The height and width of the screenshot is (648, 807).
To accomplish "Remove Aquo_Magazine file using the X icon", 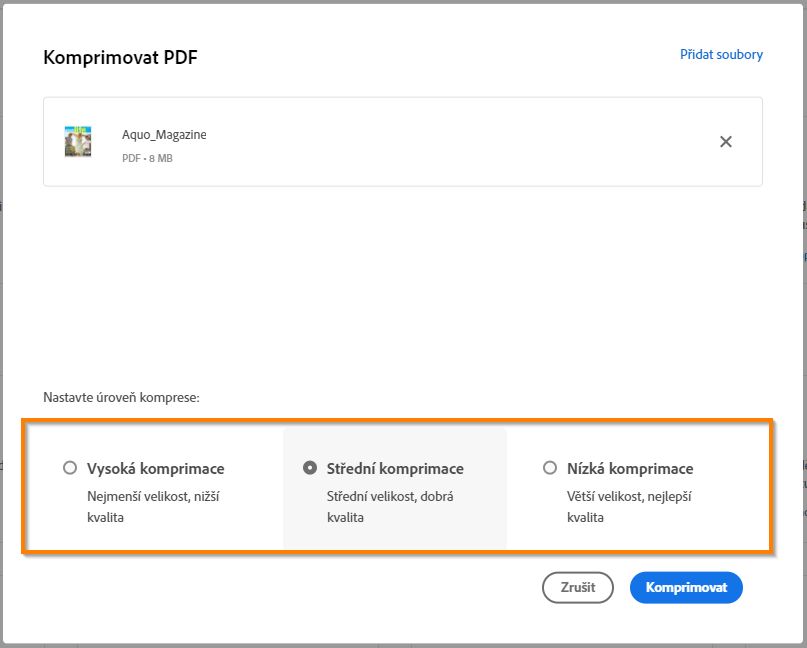I will click(x=726, y=142).
